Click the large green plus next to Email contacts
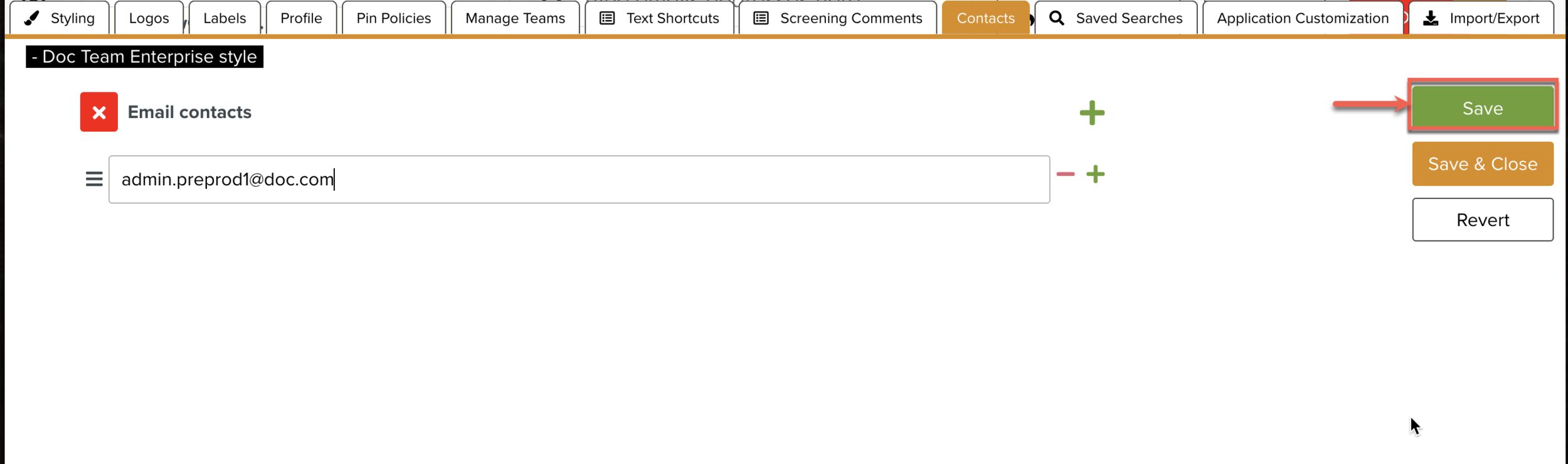Image resolution: width=1568 pixels, height=464 pixels. click(1091, 113)
